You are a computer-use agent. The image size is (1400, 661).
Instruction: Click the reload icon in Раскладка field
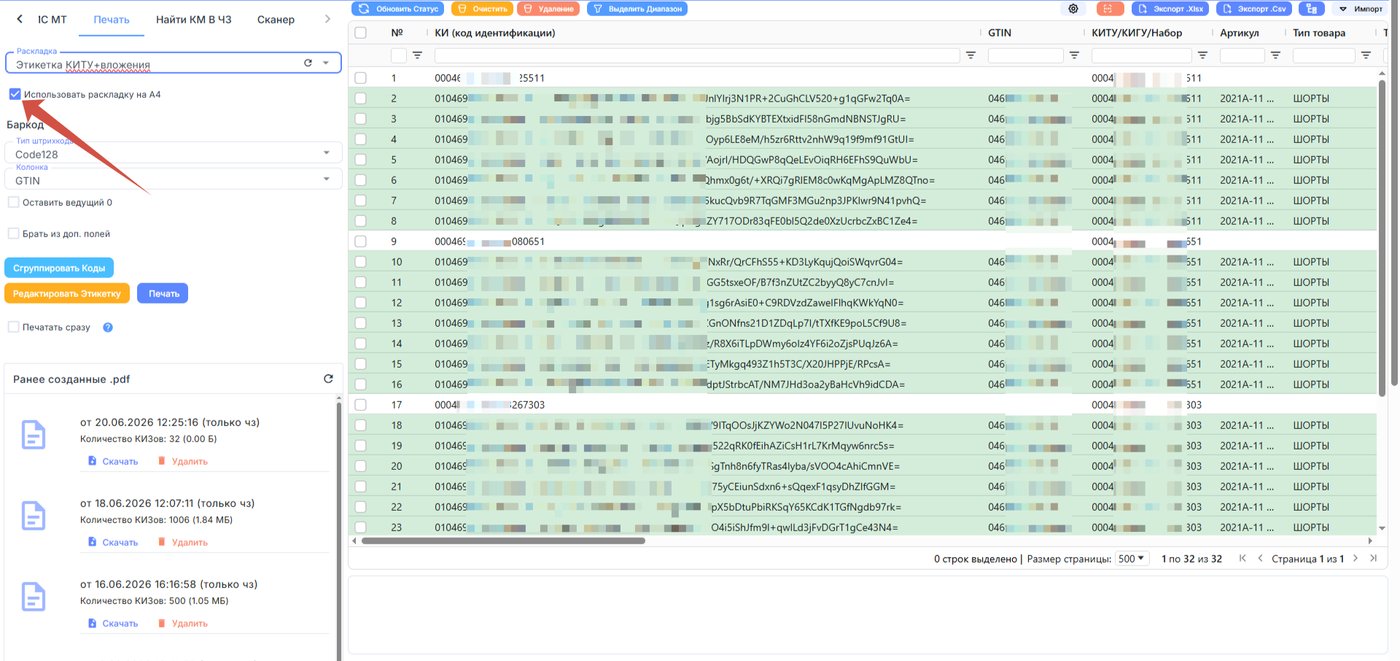[308, 63]
